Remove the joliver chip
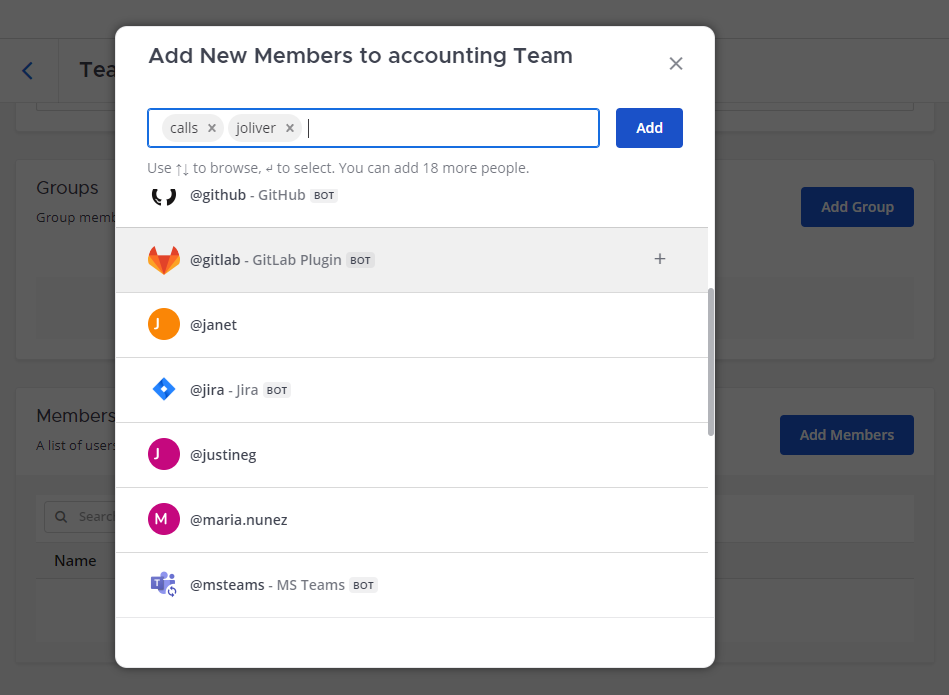949x695 pixels. click(289, 128)
